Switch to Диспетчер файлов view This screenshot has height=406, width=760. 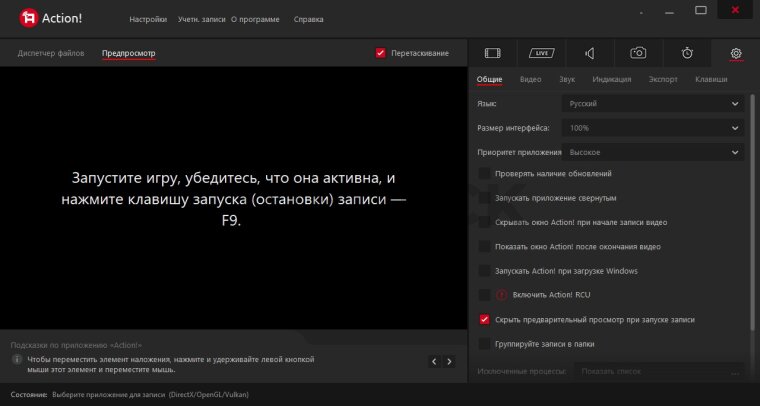52,53
